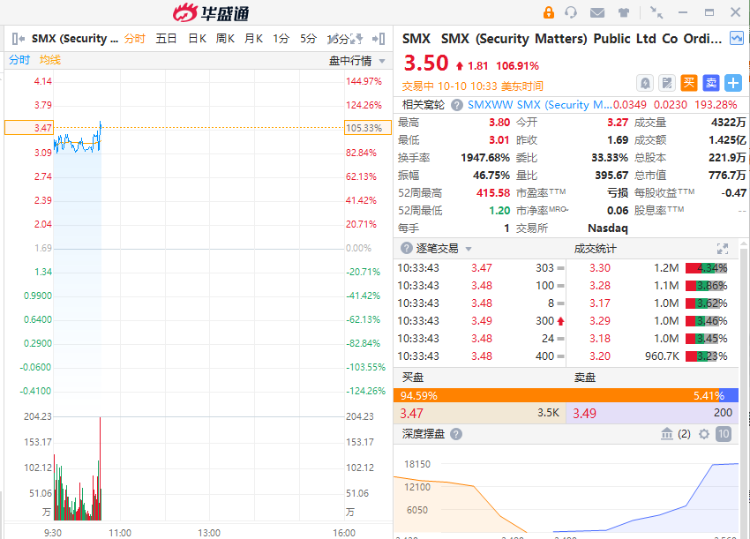Viewport: 750px width, 539px height.
Task: Select bid price 3.47 row
Action: point(480,413)
